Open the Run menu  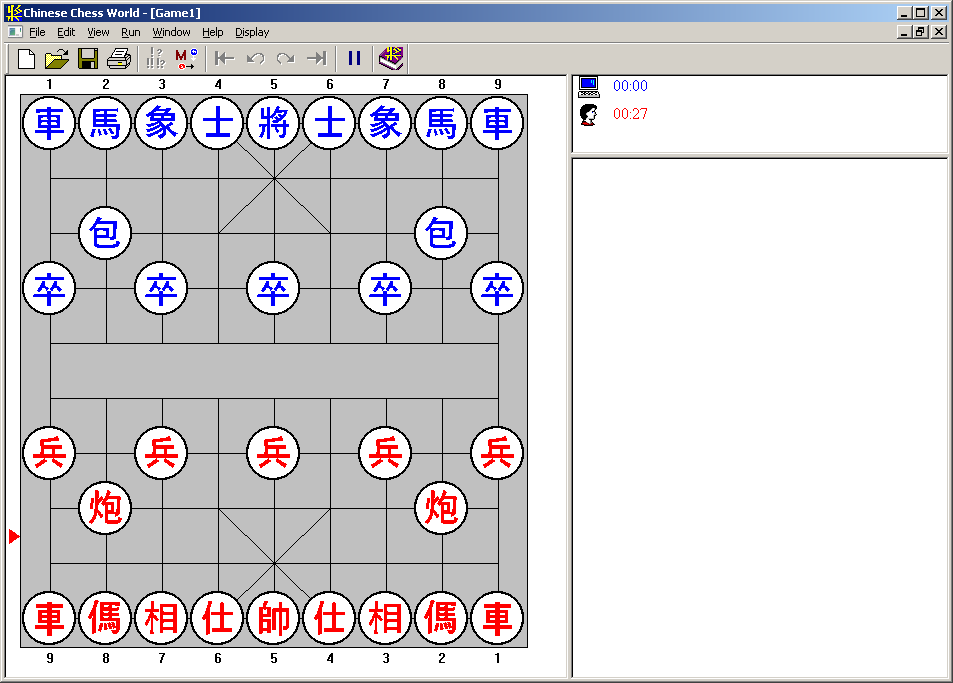(x=131, y=32)
